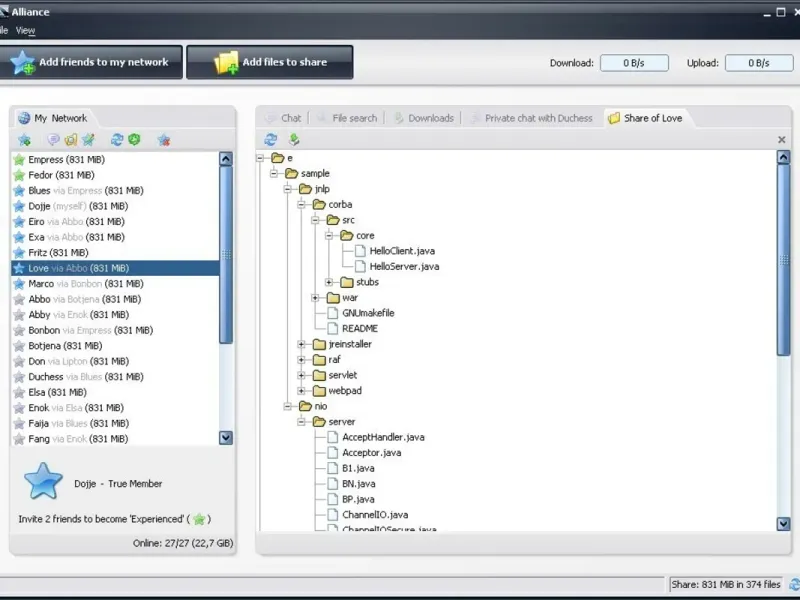Open Private chat with Duchess tab

point(532,118)
